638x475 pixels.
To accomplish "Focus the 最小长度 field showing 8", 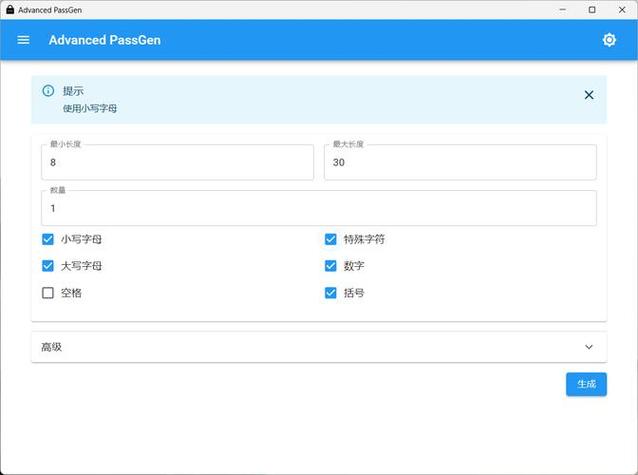I will tap(177, 162).
